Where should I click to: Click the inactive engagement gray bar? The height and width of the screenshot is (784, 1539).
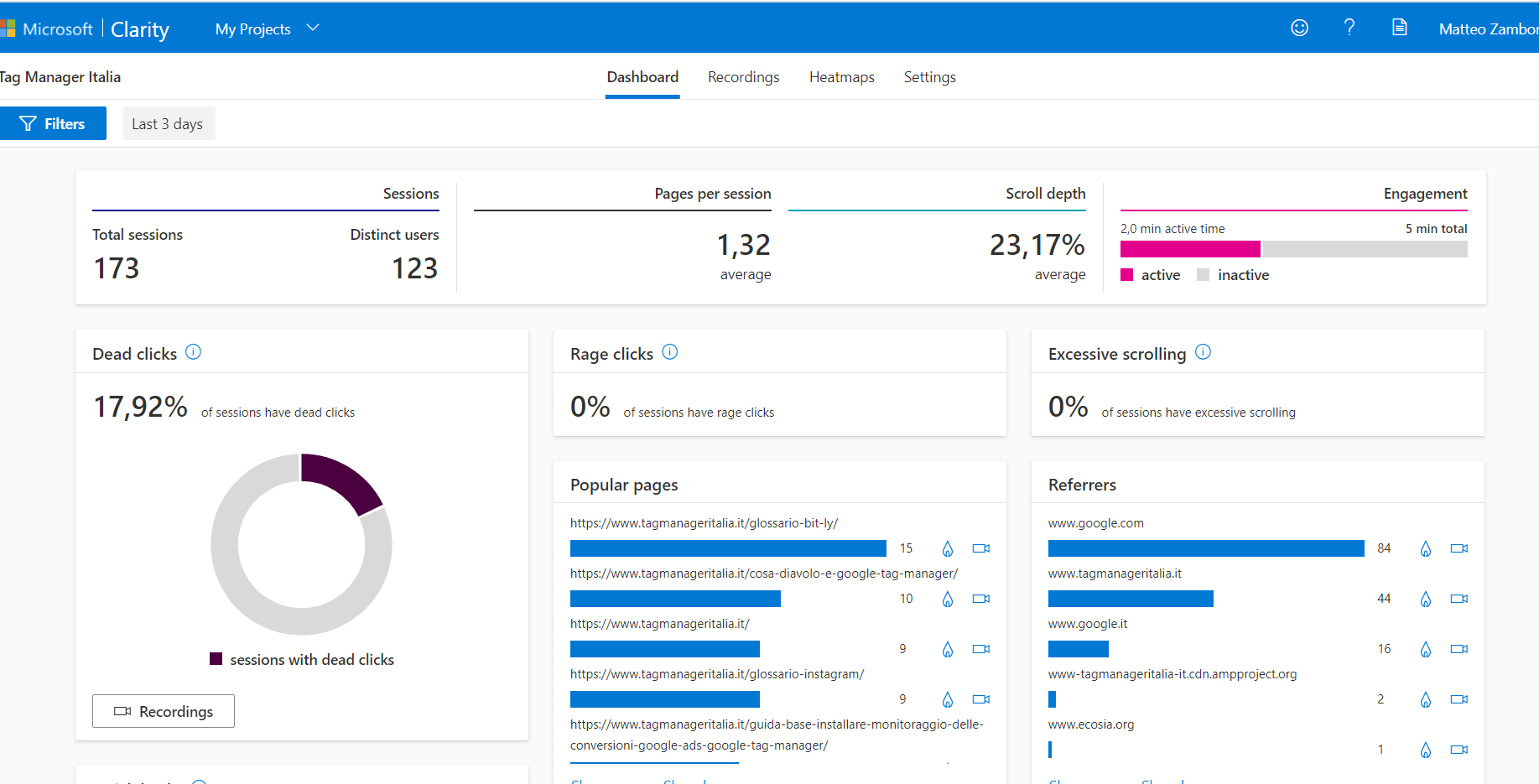[x=1365, y=249]
